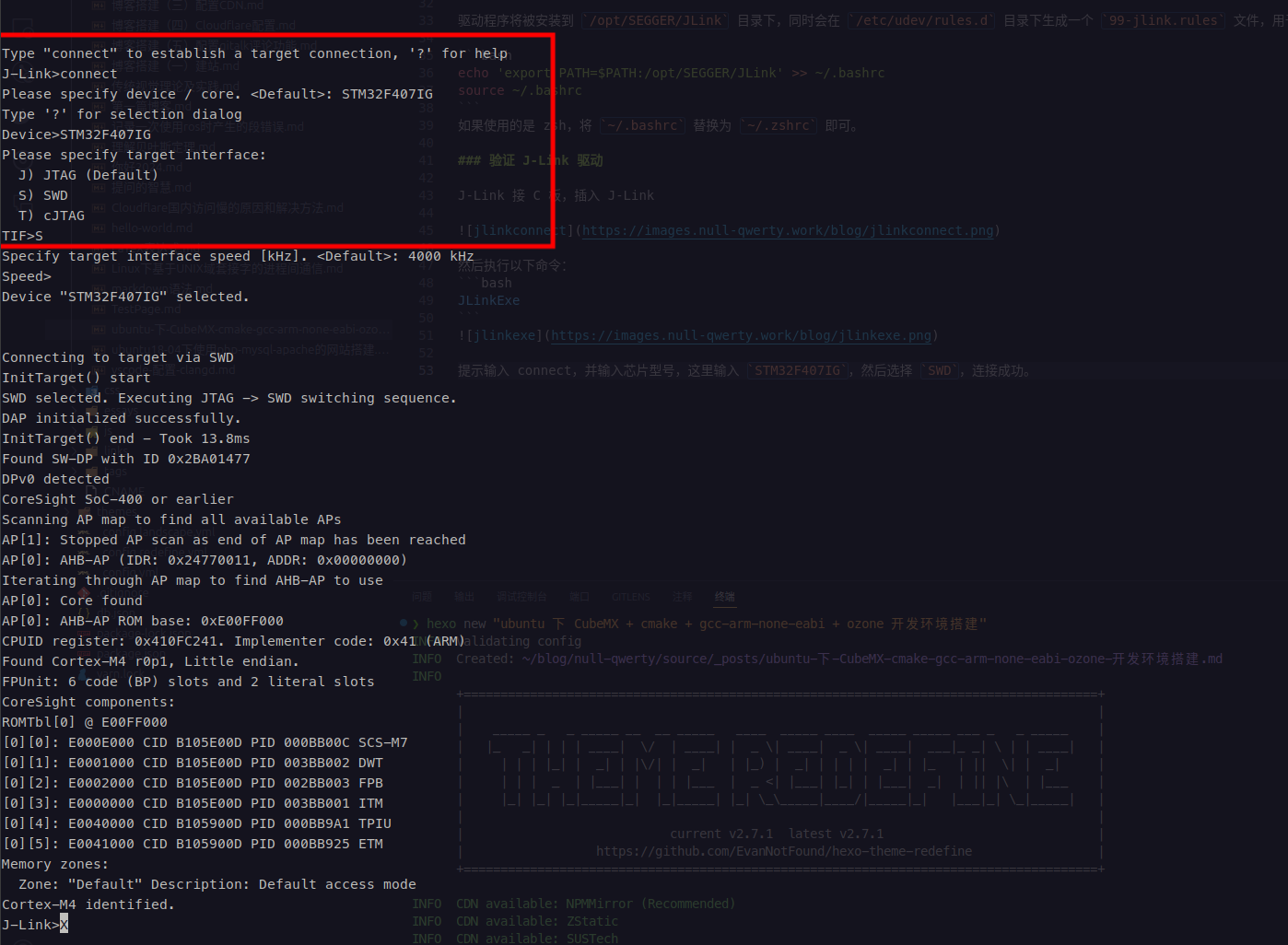Click the Markdown icon beside hello-world.md
This screenshot has width=1288, height=945.
100,228
